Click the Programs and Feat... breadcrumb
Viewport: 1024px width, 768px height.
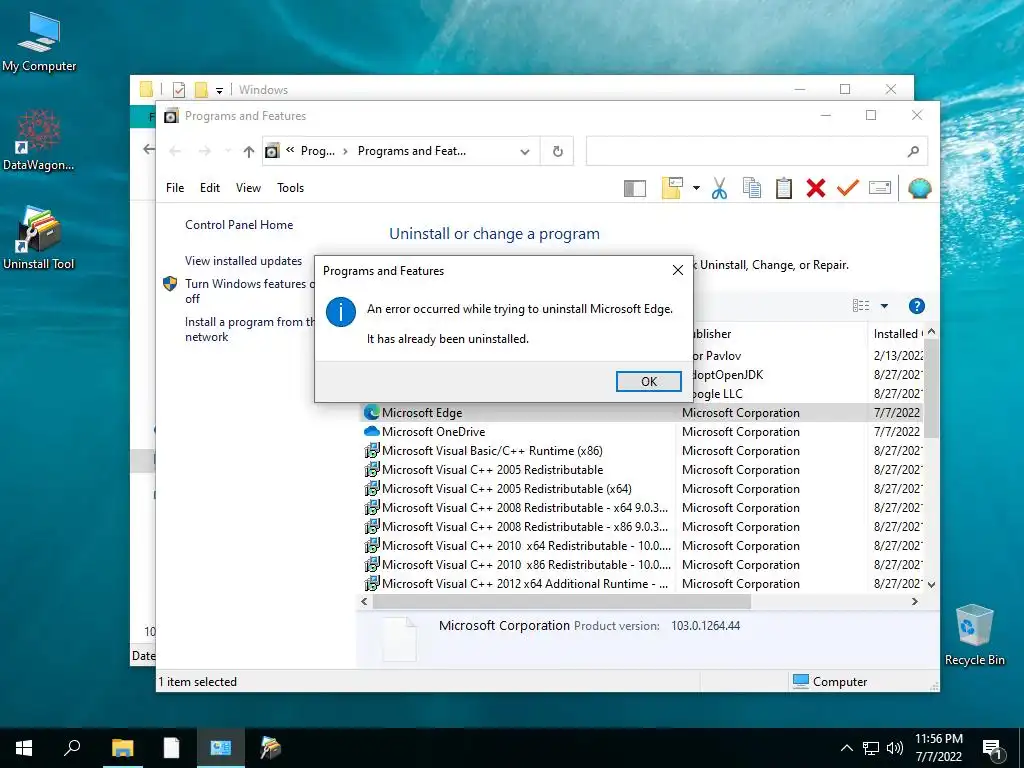[x=412, y=151]
